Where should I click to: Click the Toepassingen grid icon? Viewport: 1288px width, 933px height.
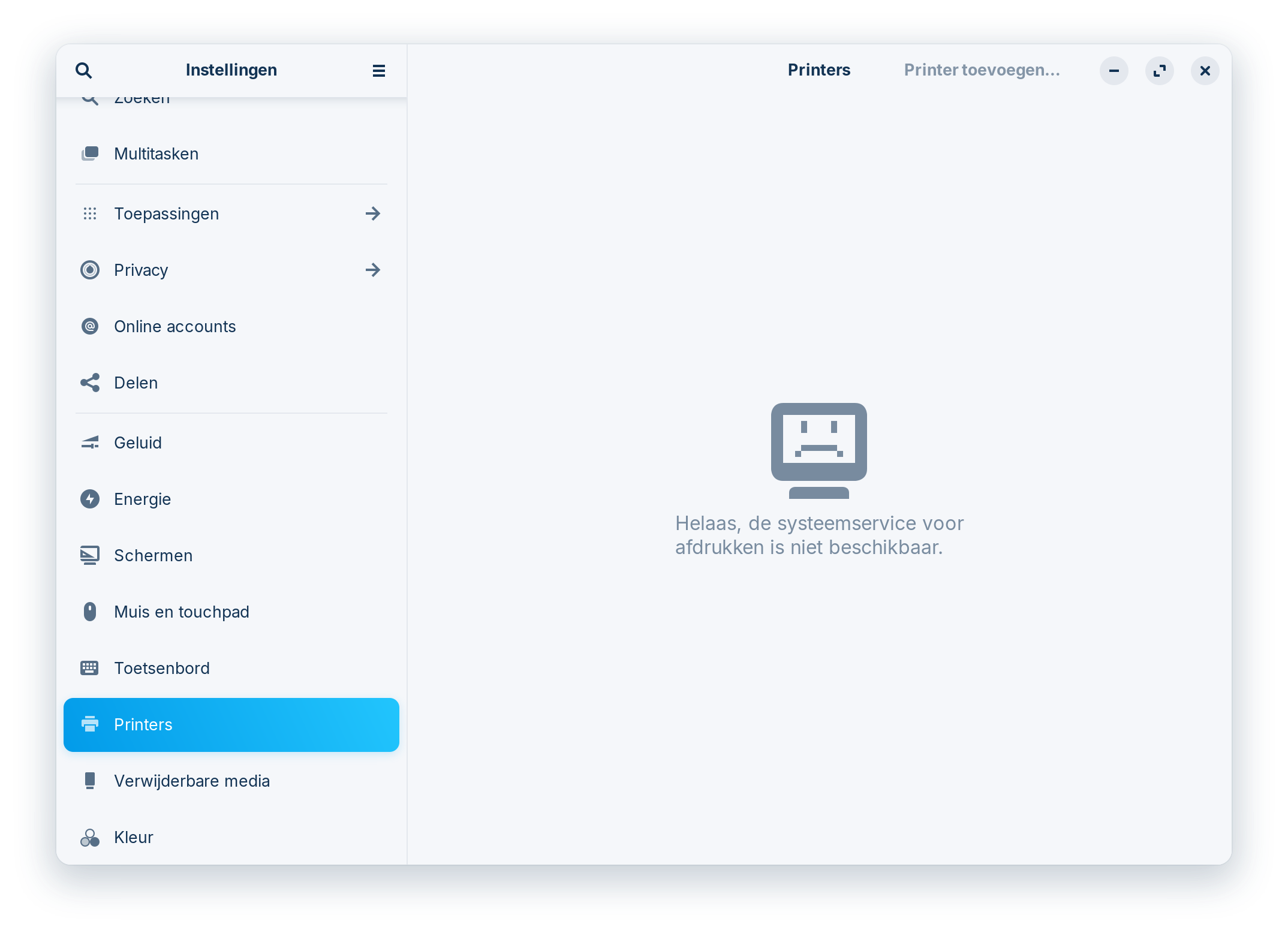(90, 213)
